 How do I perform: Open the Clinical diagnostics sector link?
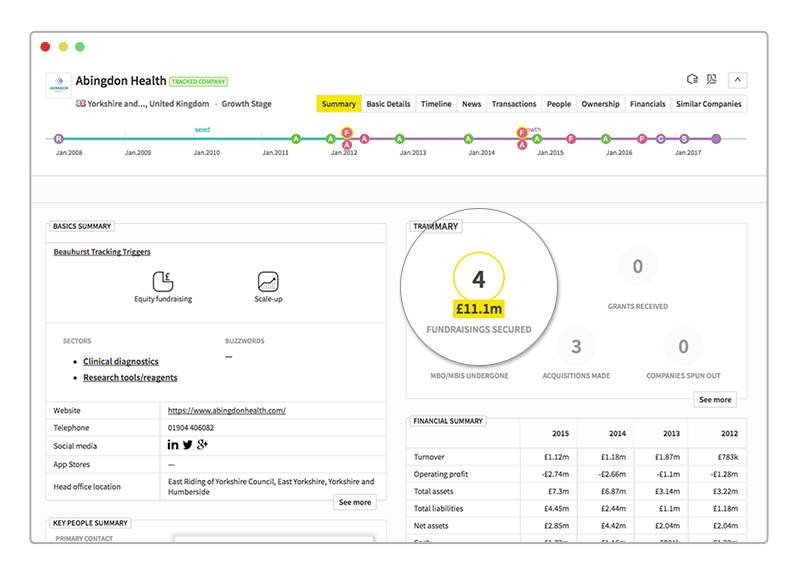click(x=121, y=361)
